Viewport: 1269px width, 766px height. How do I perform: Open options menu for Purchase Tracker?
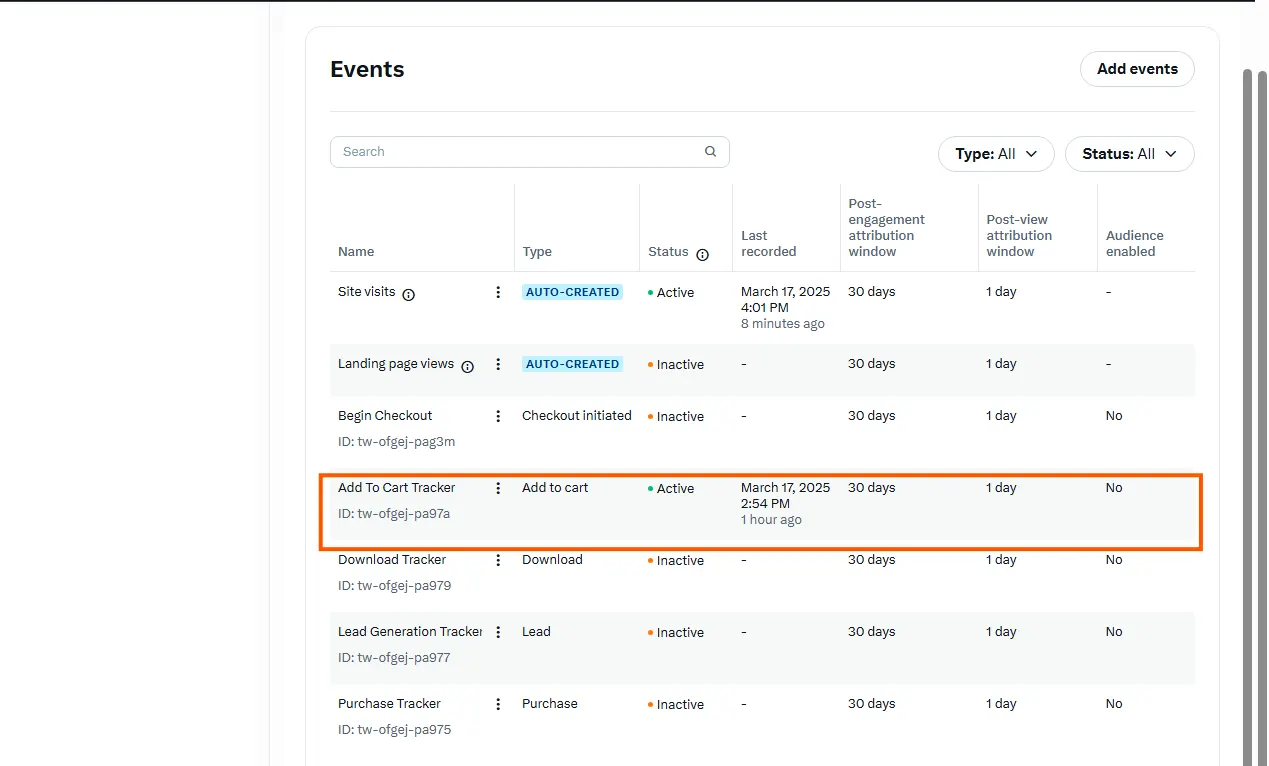pos(498,704)
